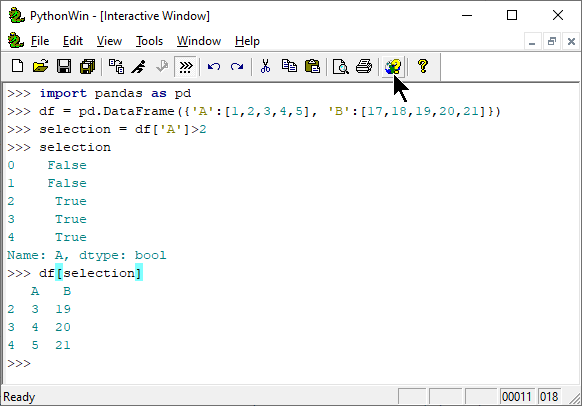The image size is (582, 406).
Task: Click the value 21 in output table
Action: point(63,345)
